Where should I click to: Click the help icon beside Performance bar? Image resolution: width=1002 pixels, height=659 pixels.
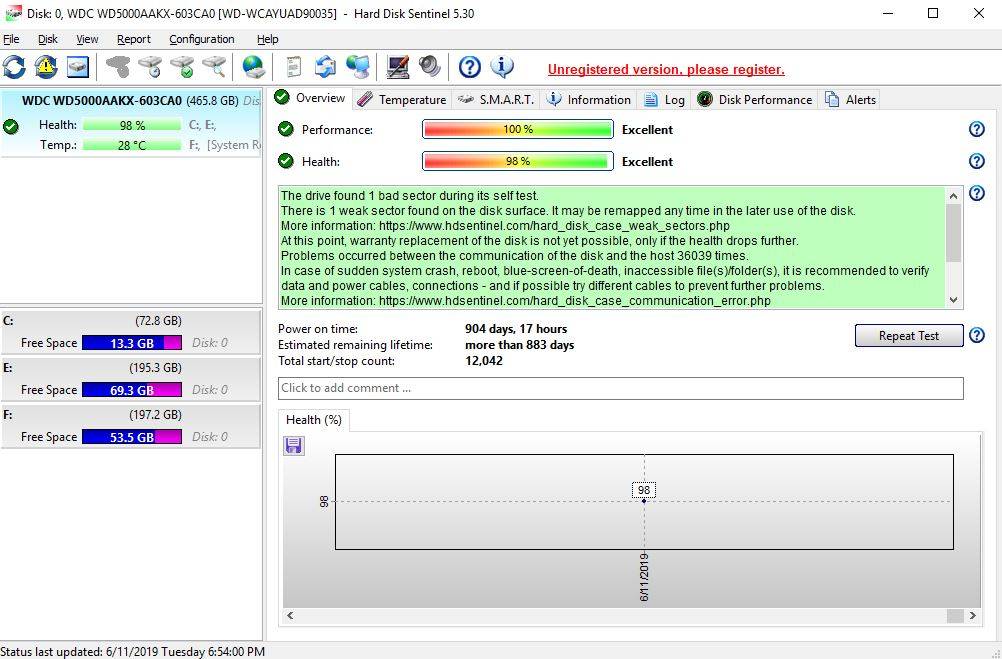click(x=976, y=129)
